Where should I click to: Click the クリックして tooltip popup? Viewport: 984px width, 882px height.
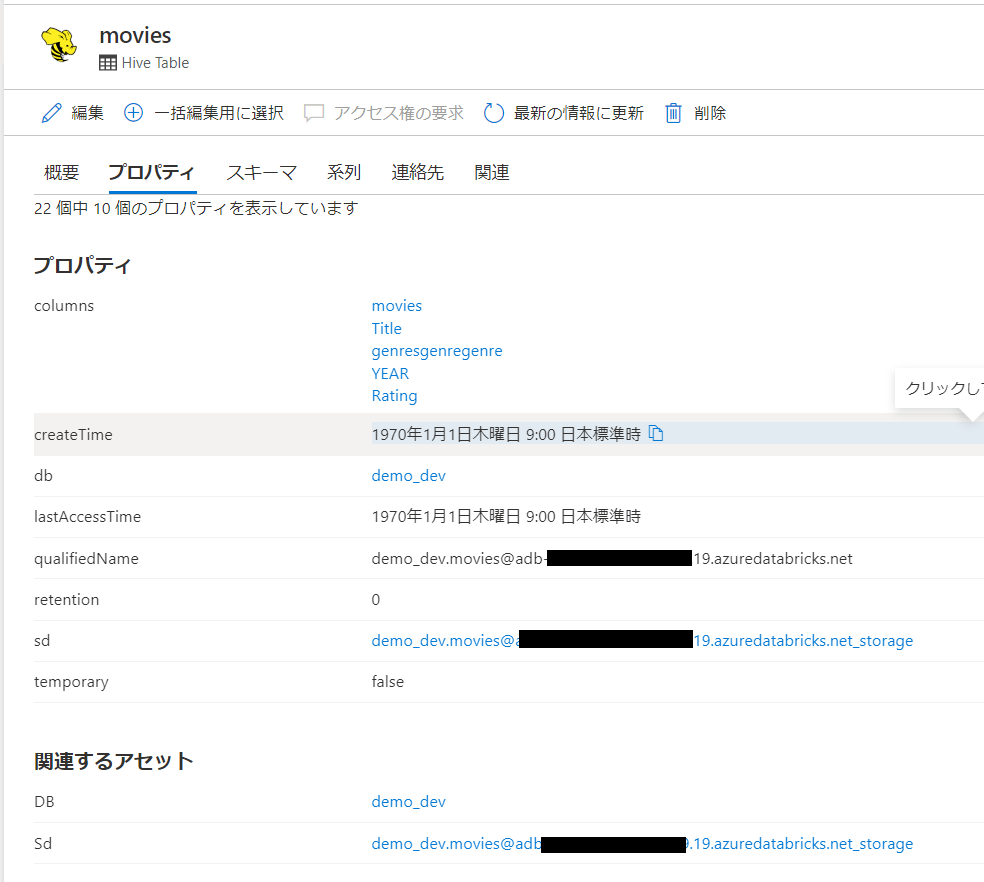[x=939, y=389]
